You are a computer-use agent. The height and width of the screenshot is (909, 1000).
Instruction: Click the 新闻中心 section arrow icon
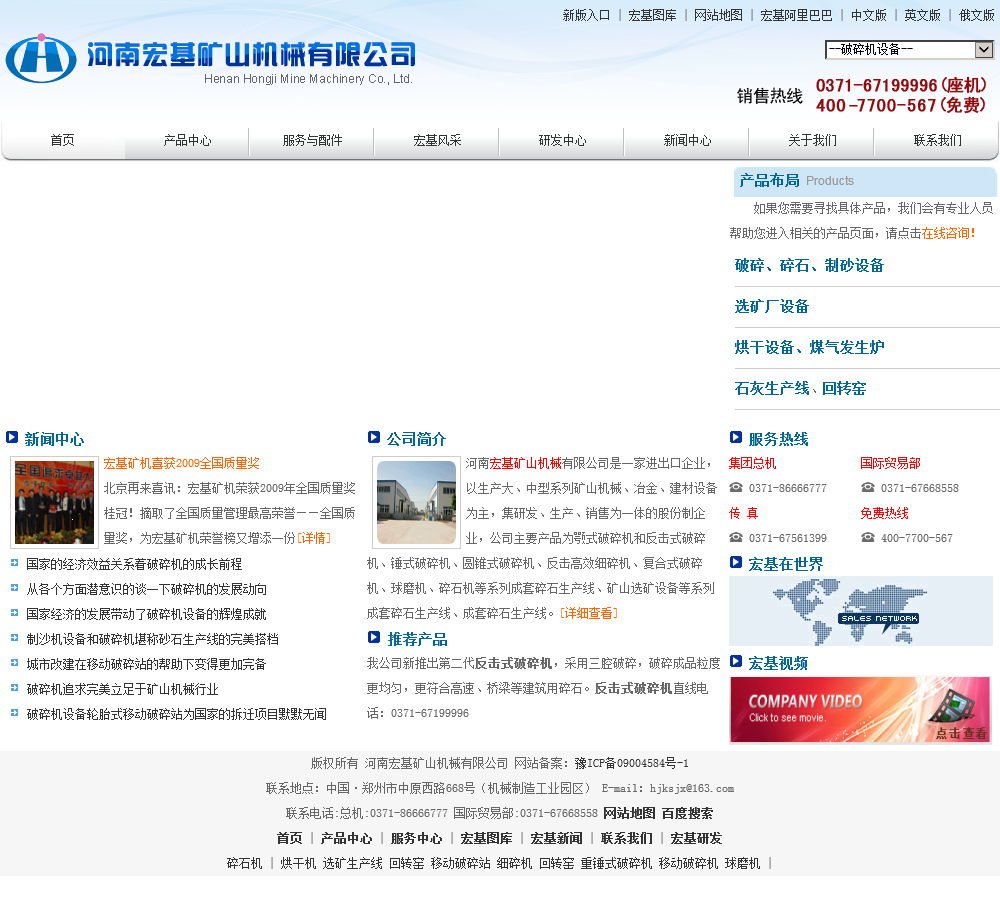coord(11,437)
